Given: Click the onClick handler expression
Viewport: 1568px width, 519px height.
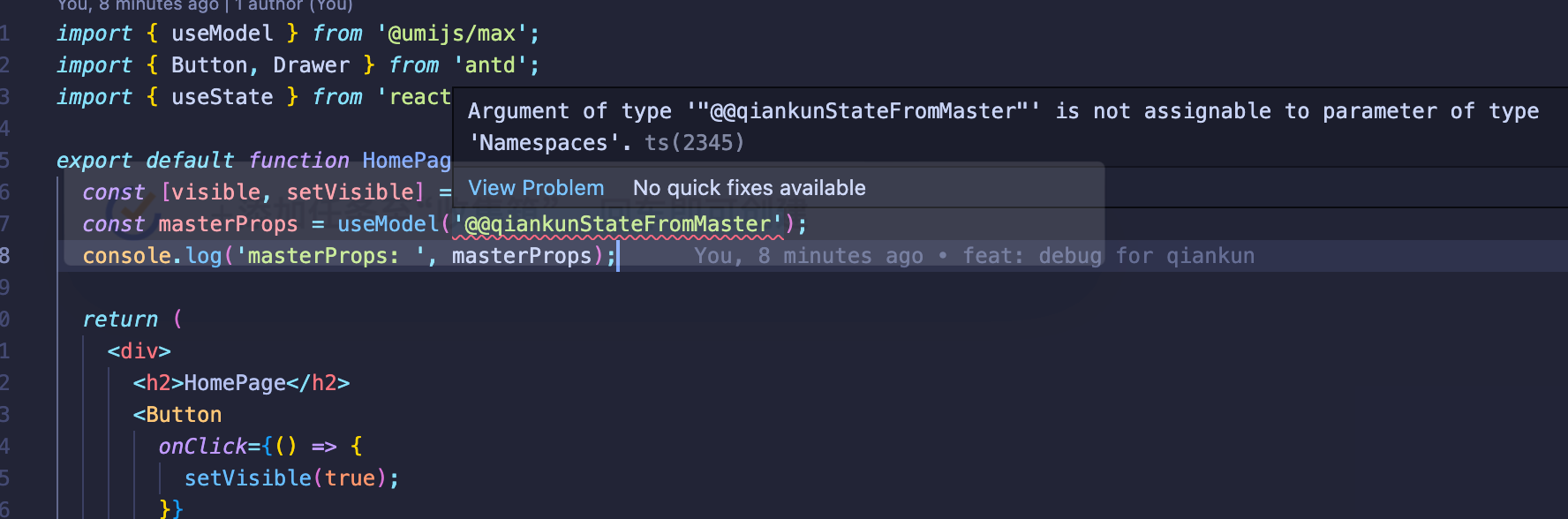Looking at the screenshot, I should click(x=200, y=446).
